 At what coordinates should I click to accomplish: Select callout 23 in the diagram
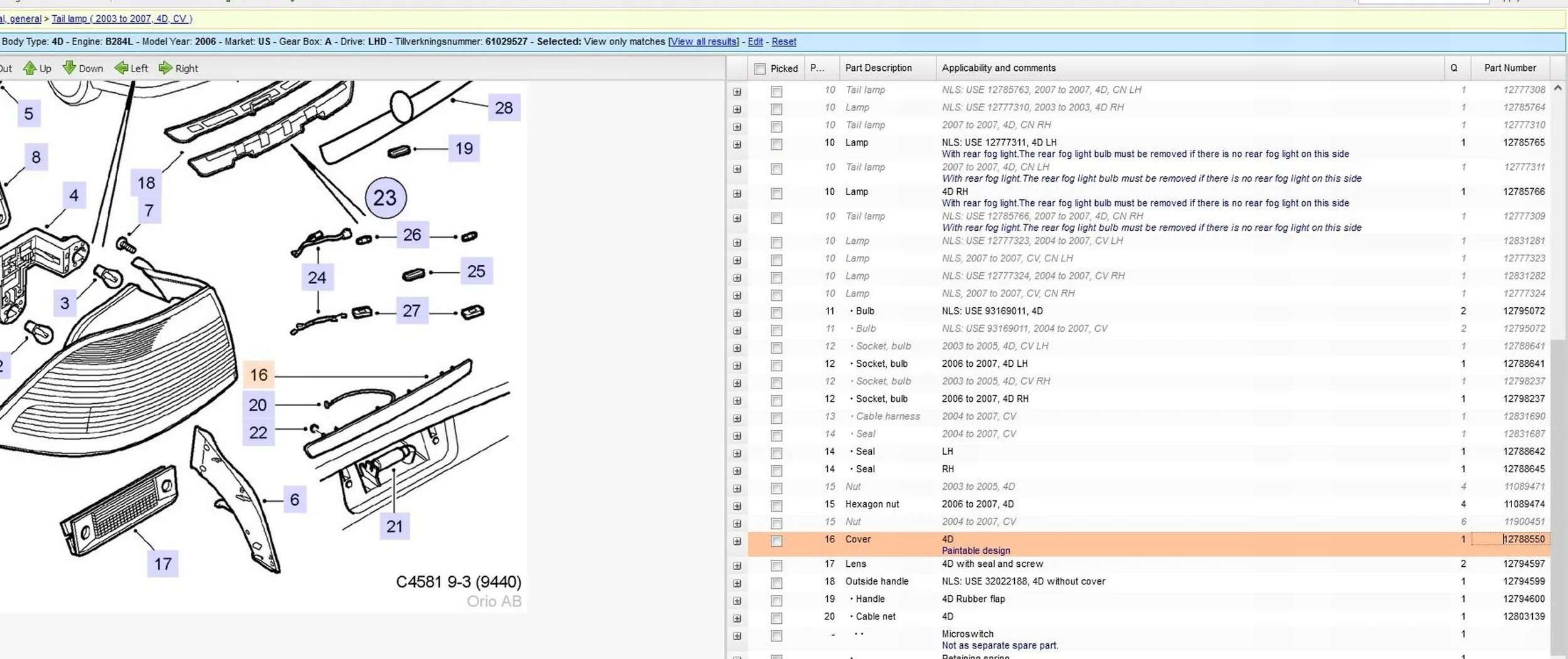(x=385, y=198)
